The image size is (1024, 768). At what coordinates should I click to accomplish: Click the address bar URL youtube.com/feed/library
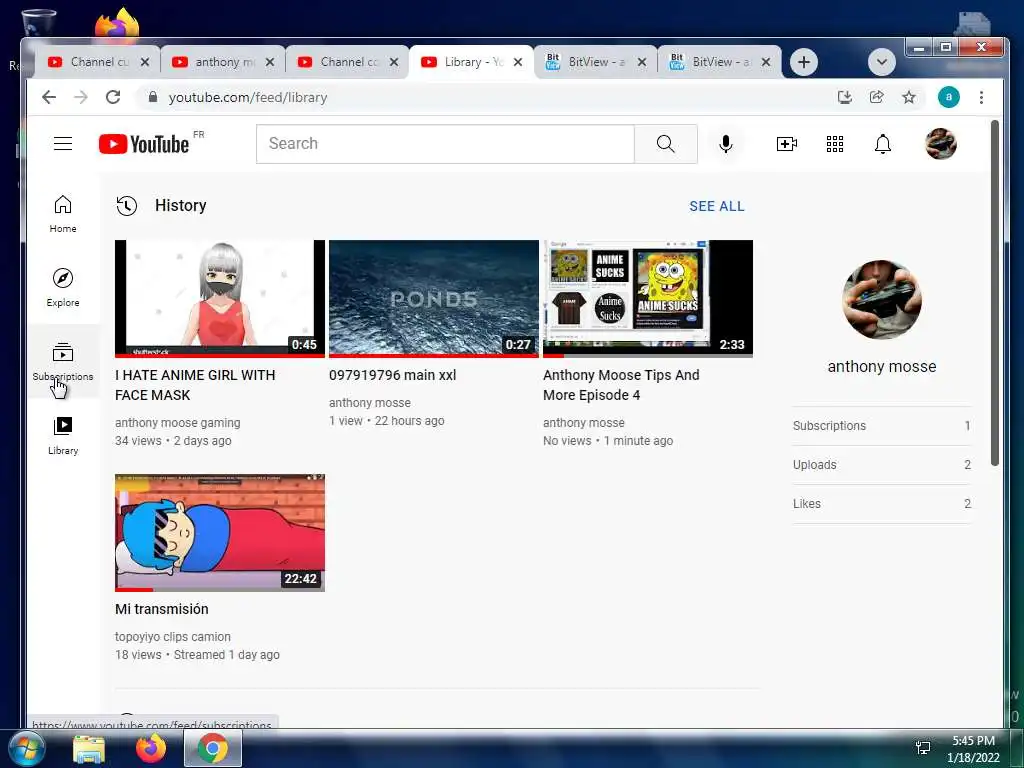click(248, 97)
